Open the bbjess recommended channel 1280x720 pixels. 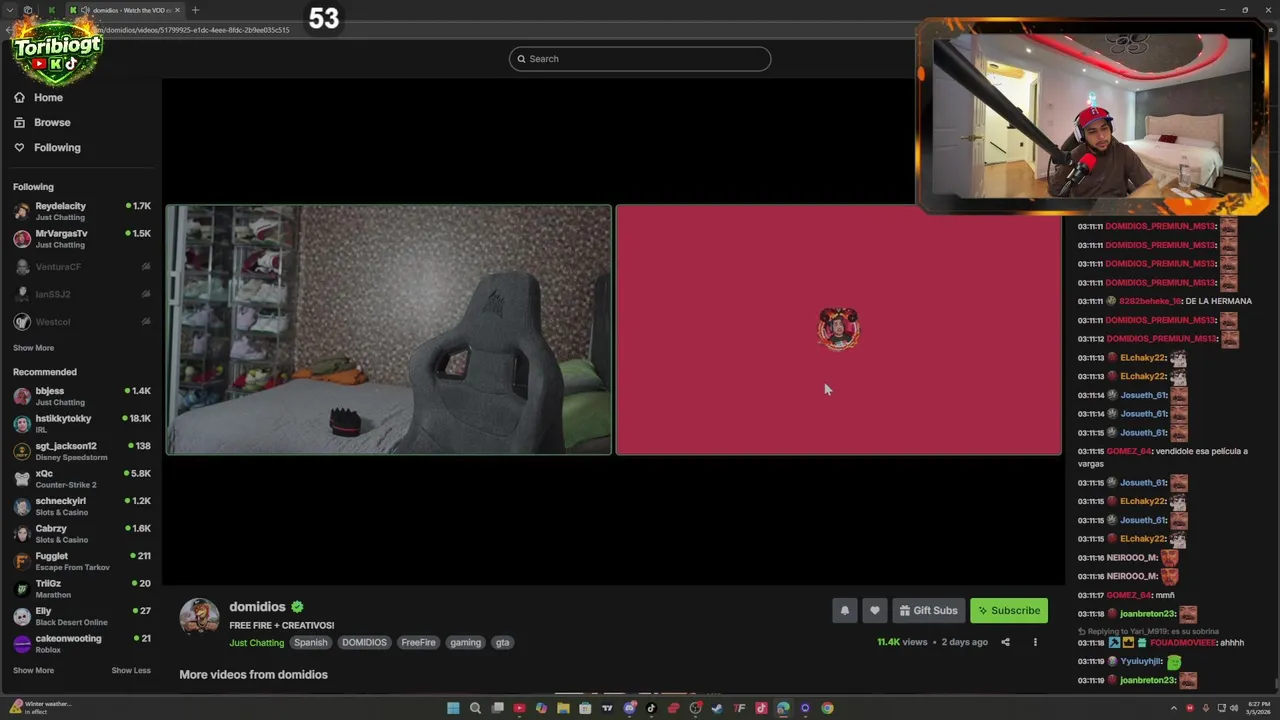click(x=81, y=396)
